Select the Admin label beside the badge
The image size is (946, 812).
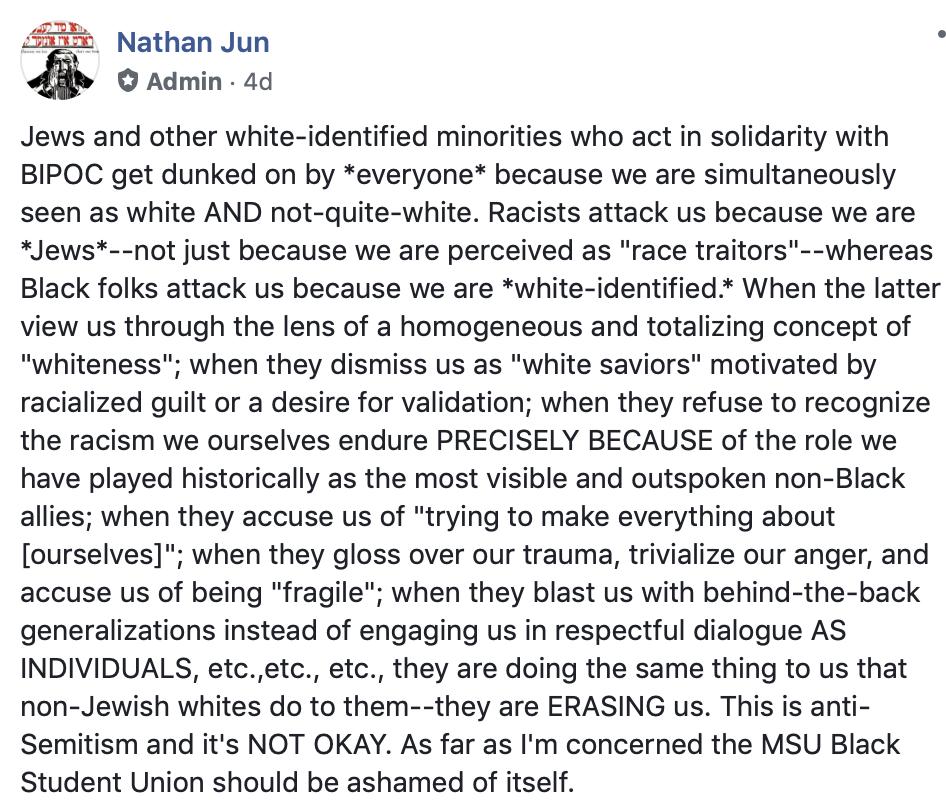coord(184,81)
